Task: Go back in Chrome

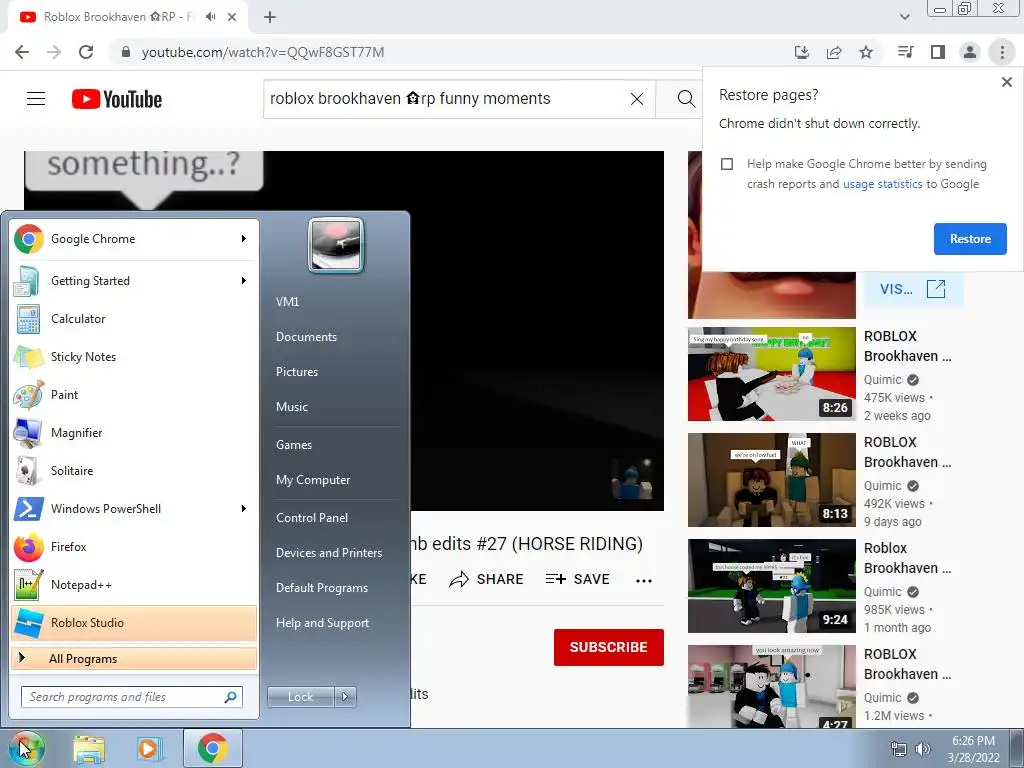Action: [x=22, y=52]
